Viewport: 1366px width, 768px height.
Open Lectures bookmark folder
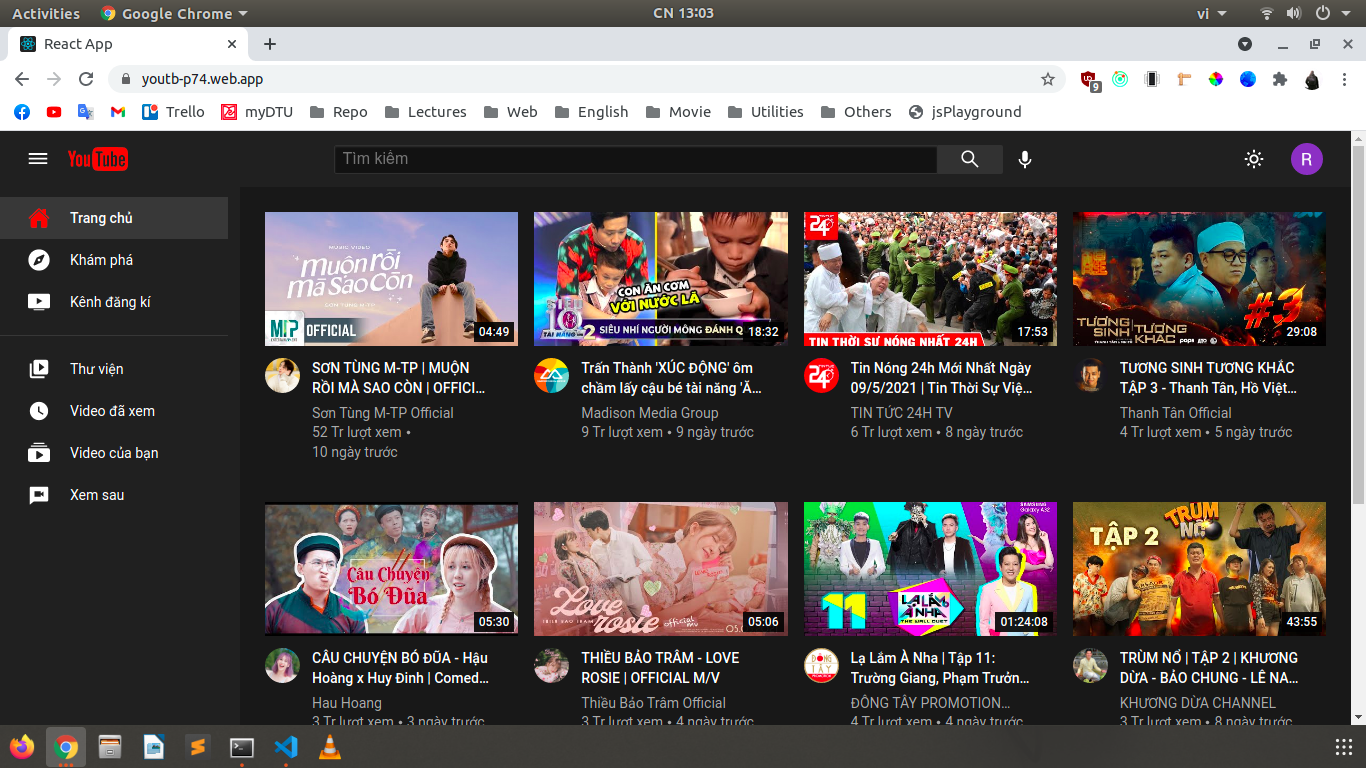coord(426,112)
